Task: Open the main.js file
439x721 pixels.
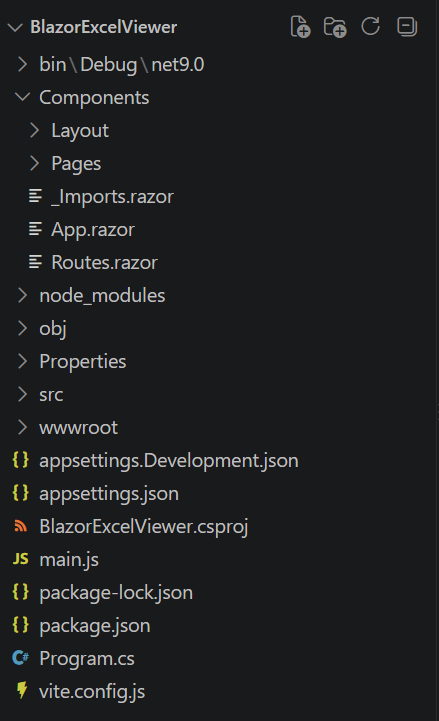Action: click(x=69, y=560)
